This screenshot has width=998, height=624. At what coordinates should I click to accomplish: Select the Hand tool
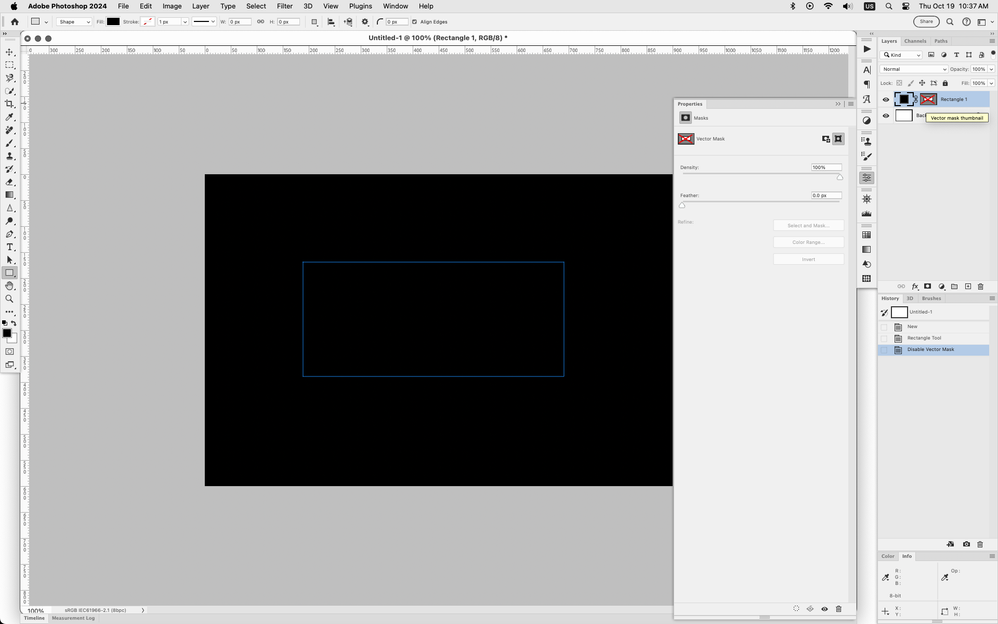[10, 286]
